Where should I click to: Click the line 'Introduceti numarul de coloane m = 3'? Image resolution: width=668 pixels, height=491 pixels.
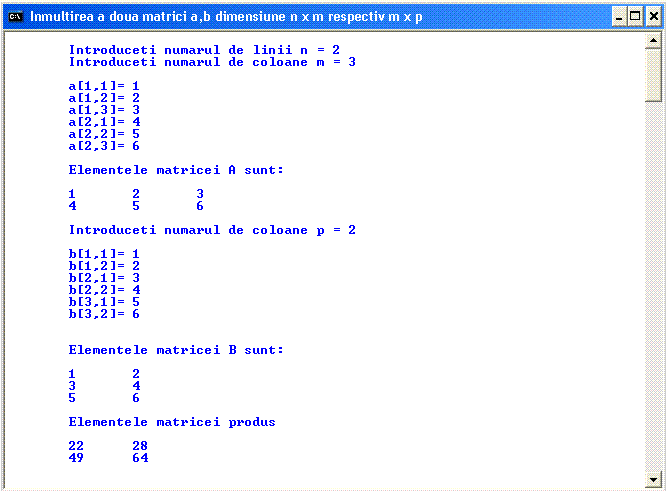212,61
